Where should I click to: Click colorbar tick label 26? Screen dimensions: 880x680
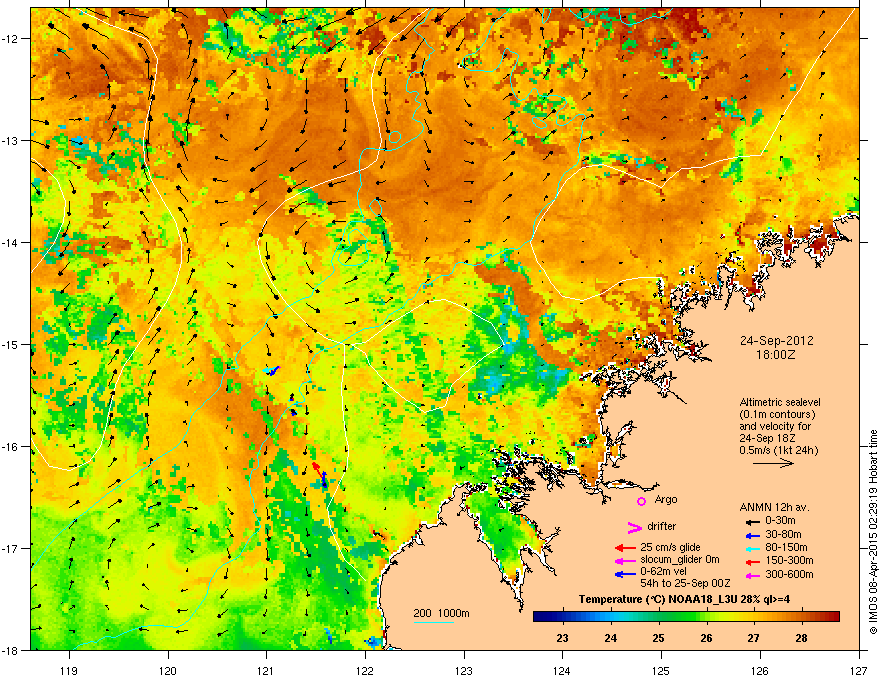(706, 638)
